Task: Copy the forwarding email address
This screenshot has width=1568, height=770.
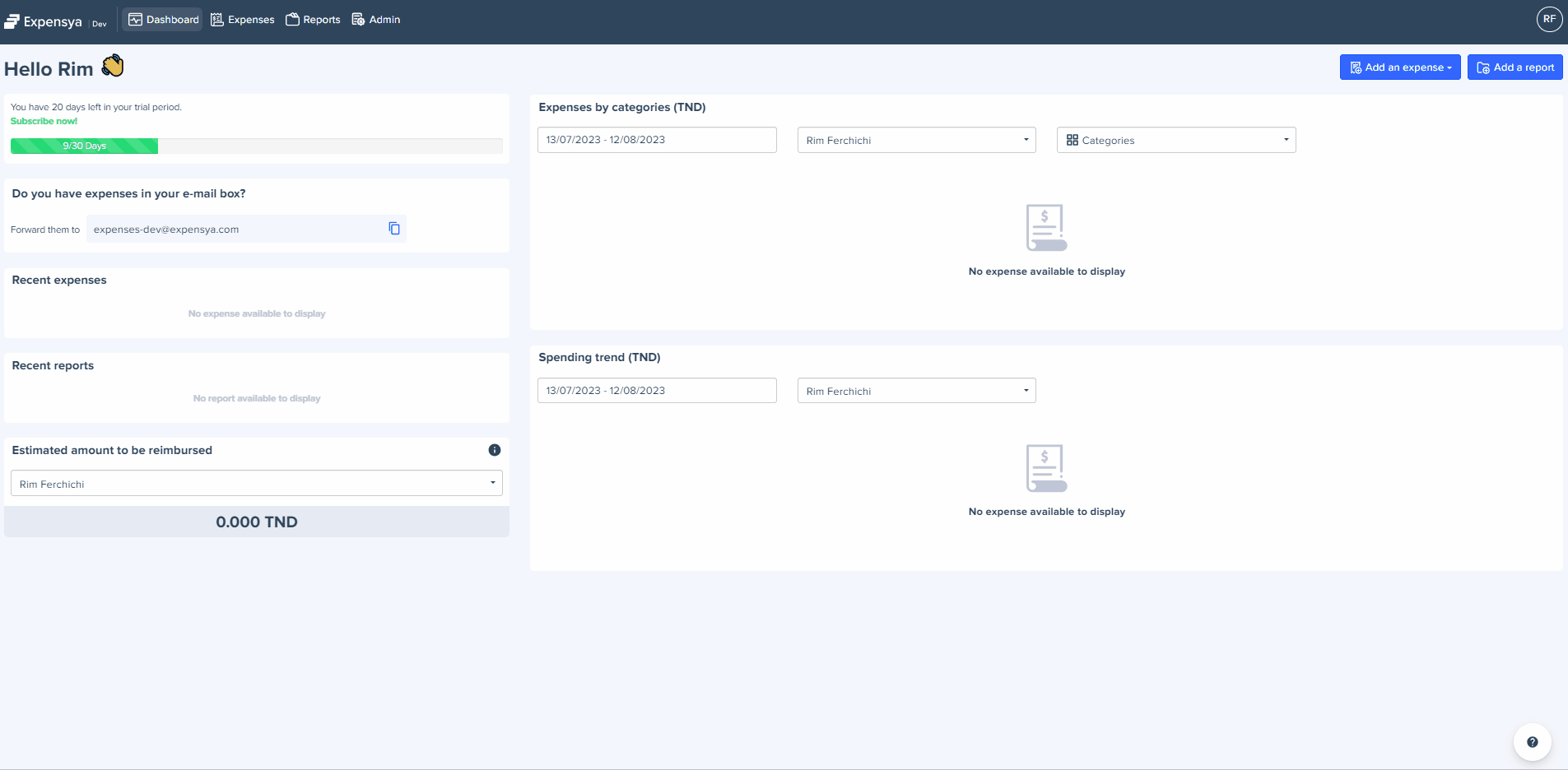Action: [x=394, y=229]
